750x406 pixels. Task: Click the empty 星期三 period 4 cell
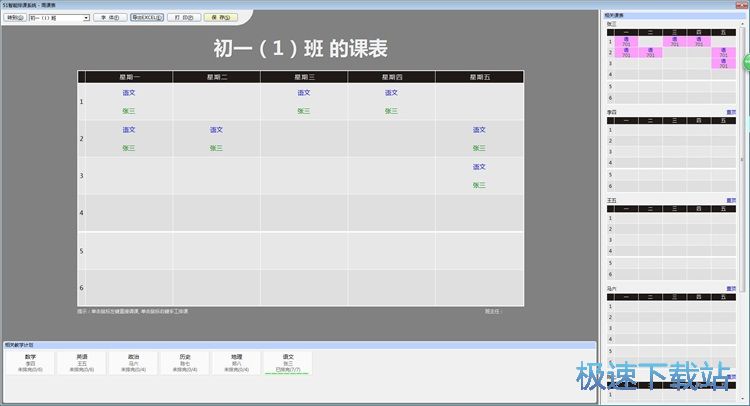(304, 213)
